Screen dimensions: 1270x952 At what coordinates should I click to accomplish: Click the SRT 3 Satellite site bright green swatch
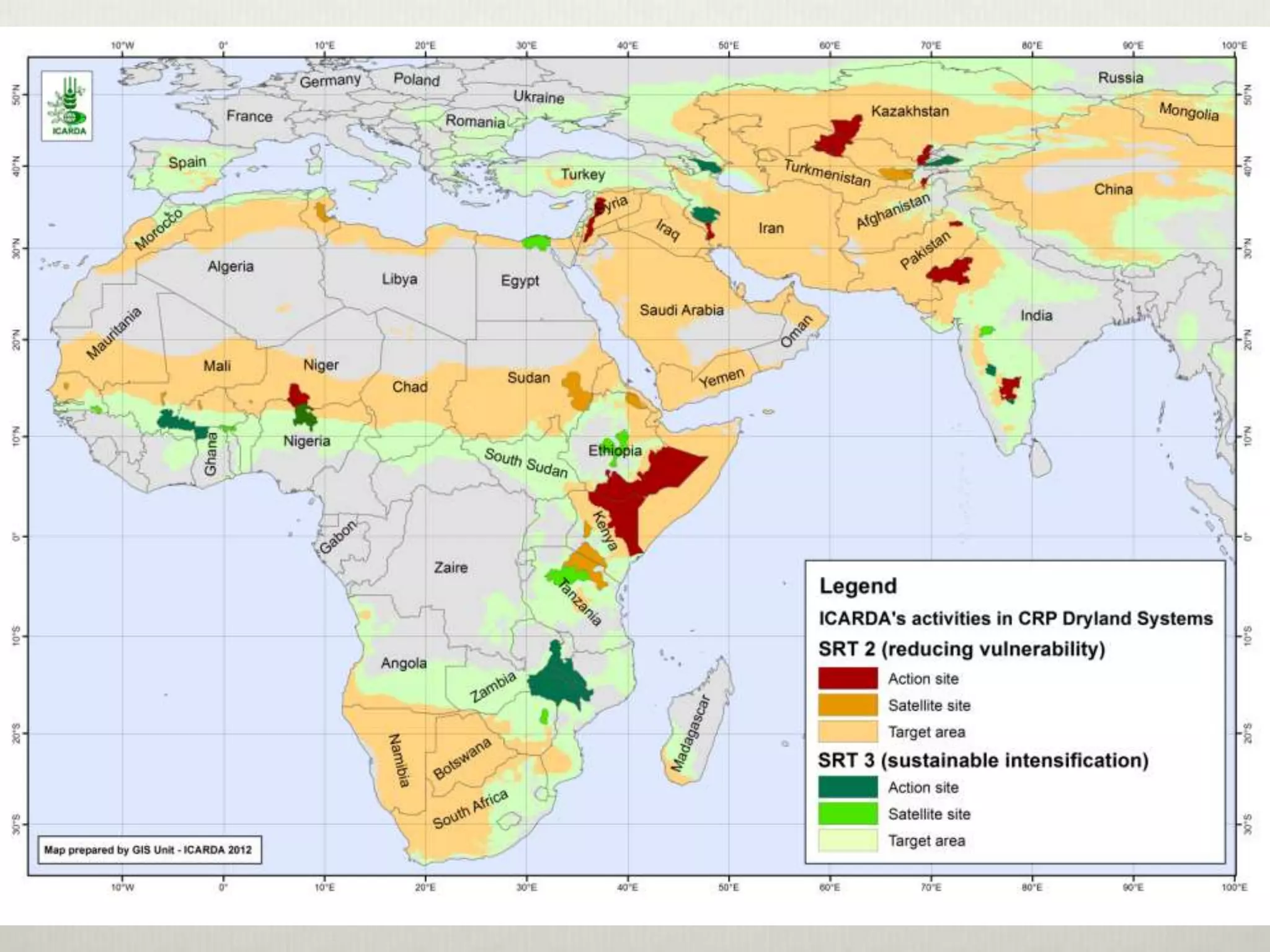[x=848, y=814]
